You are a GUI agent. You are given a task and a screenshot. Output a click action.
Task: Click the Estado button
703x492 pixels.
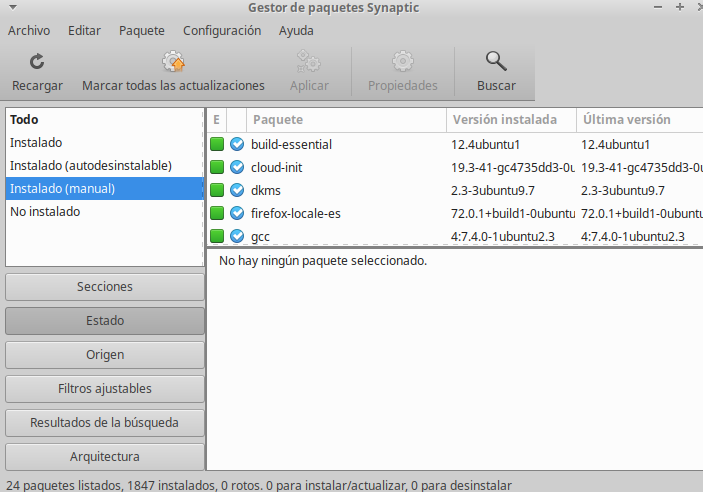[105, 321]
